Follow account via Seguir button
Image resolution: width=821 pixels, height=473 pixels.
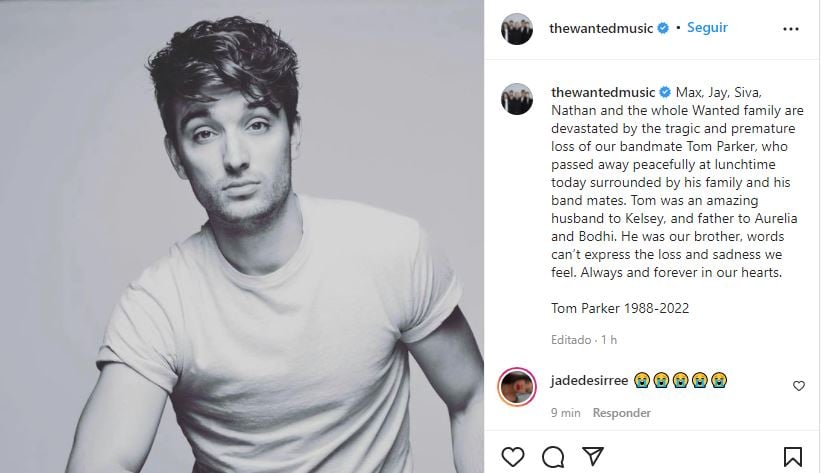pos(707,29)
